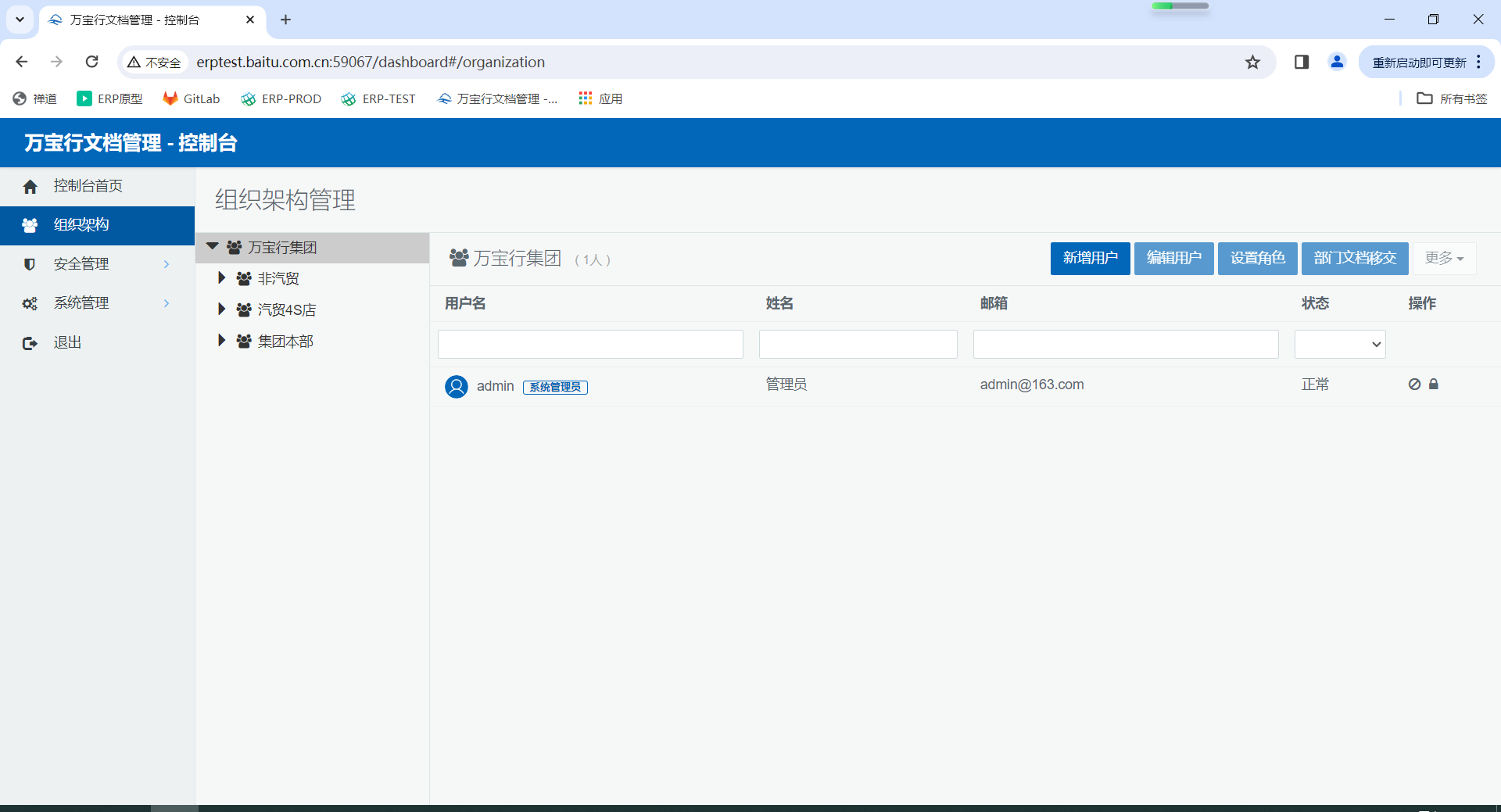The width and height of the screenshot is (1501, 812).
Task: Click the disable icon in admin row
Action: pos(1414,384)
